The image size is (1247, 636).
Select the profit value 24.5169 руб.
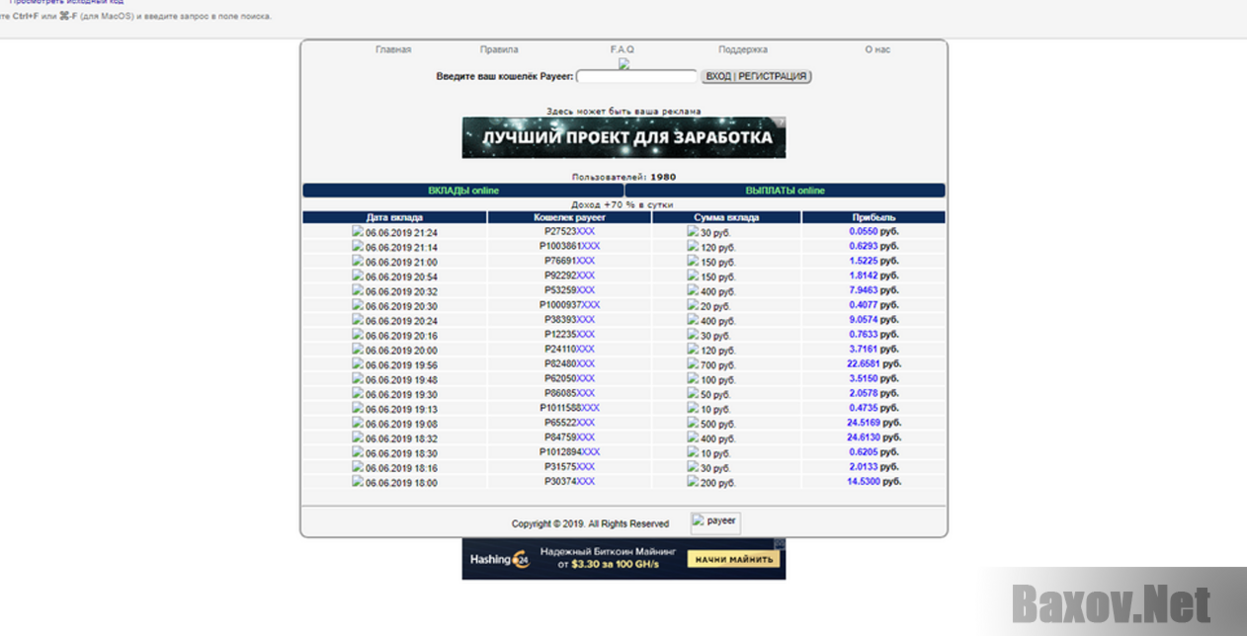coord(873,423)
